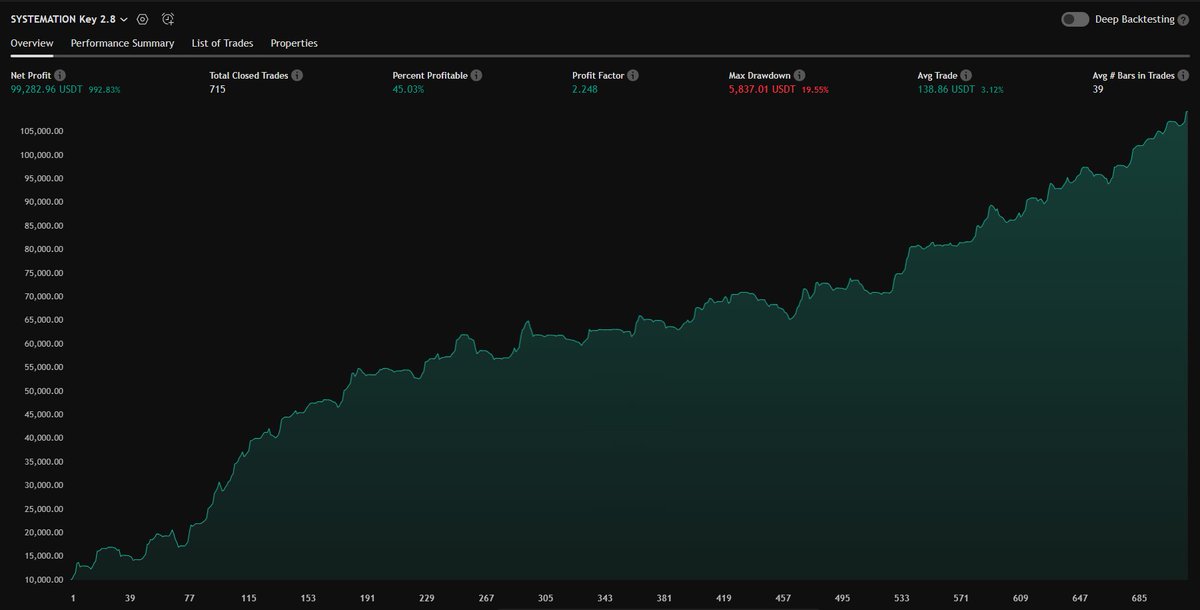The height and width of the screenshot is (610, 1200).
Task: Click trade number 305 on the x-axis
Action: coord(546,597)
